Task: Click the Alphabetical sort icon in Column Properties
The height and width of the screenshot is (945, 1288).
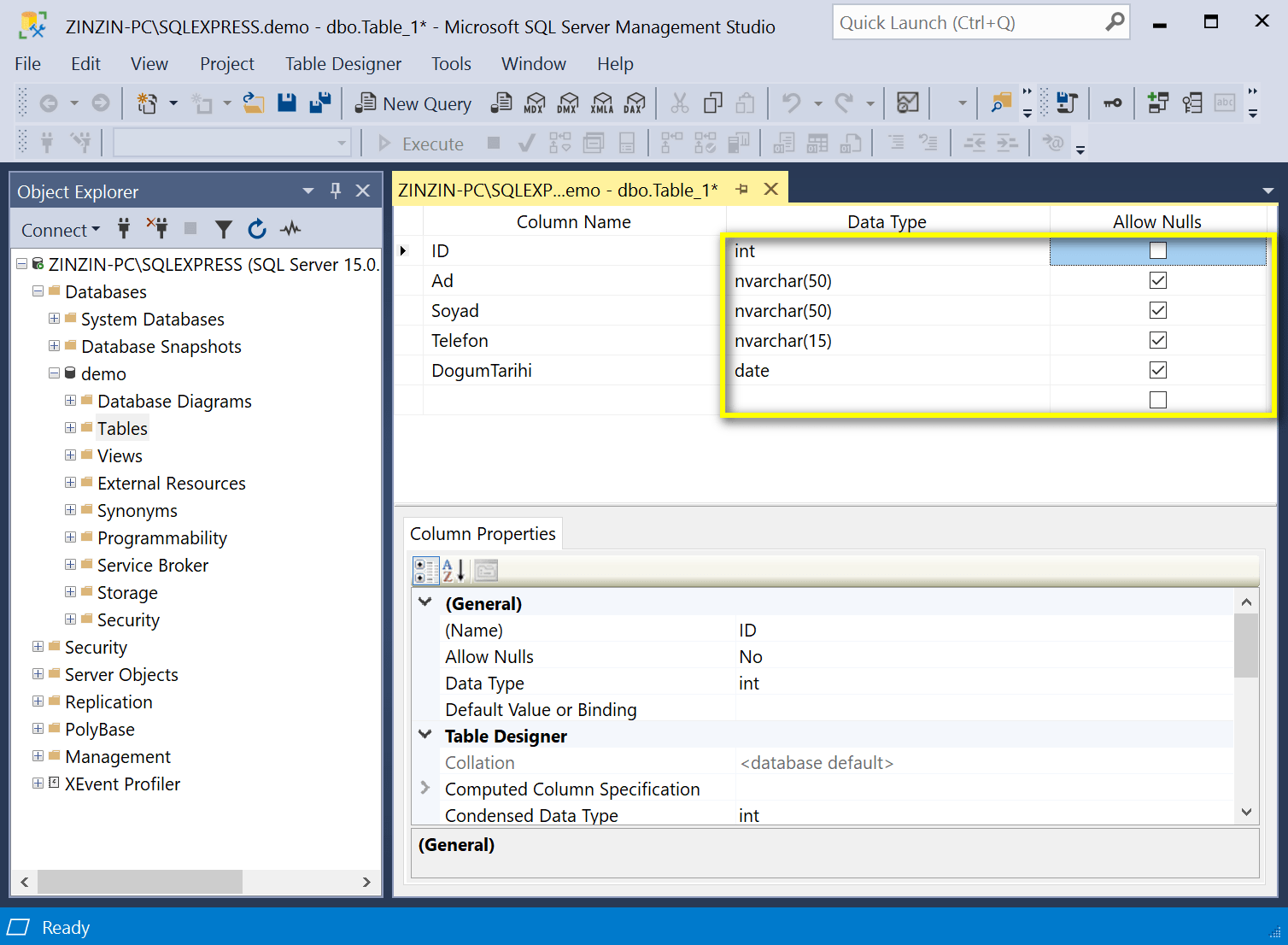Action: pos(454,570)
